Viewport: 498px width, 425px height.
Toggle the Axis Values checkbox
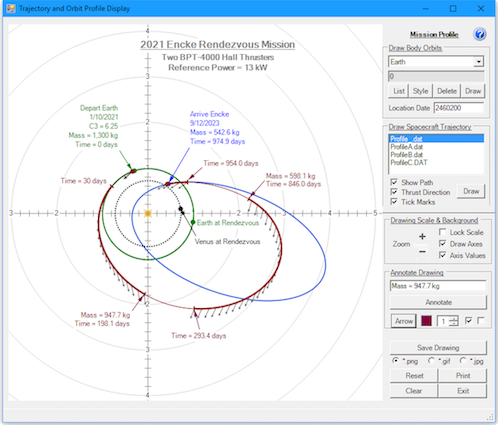tap(443, 255)
